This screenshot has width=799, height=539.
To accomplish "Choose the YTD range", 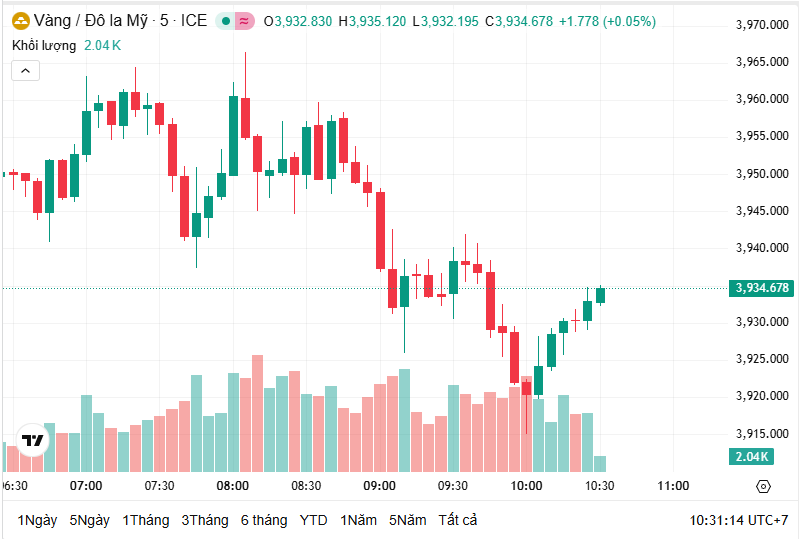I will click(314, 520).
